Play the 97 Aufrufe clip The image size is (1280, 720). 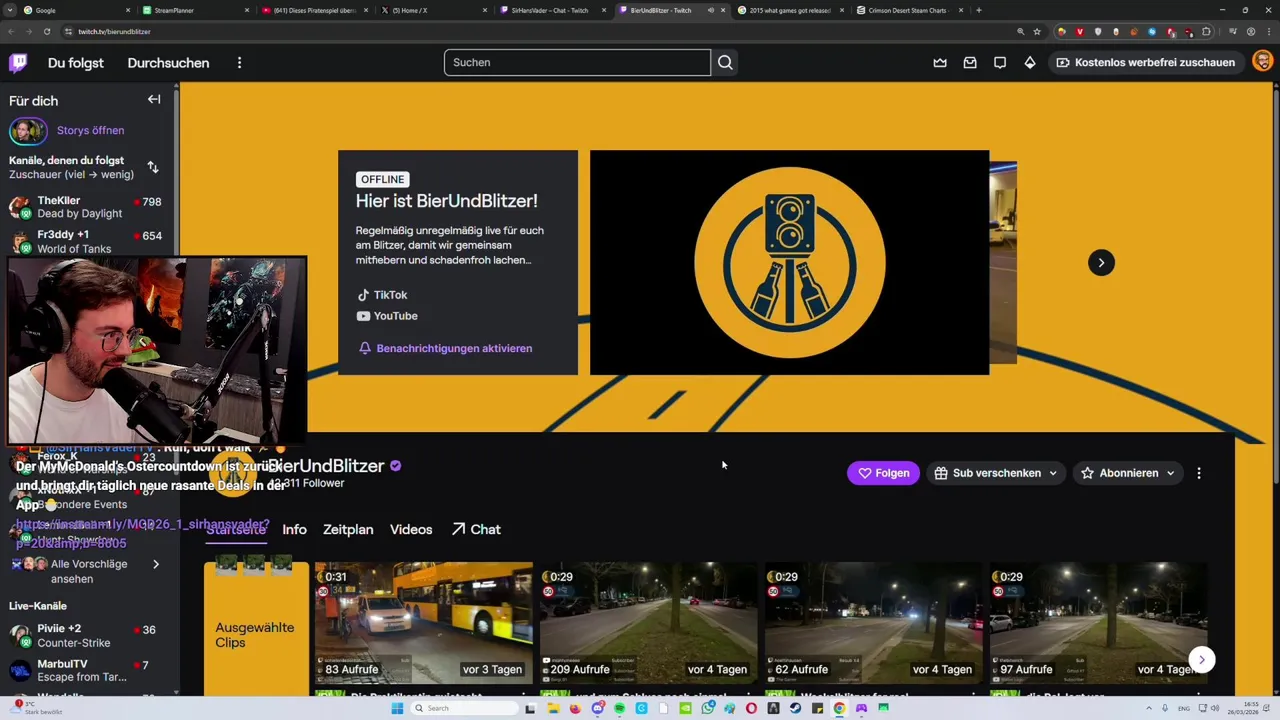1099,622
